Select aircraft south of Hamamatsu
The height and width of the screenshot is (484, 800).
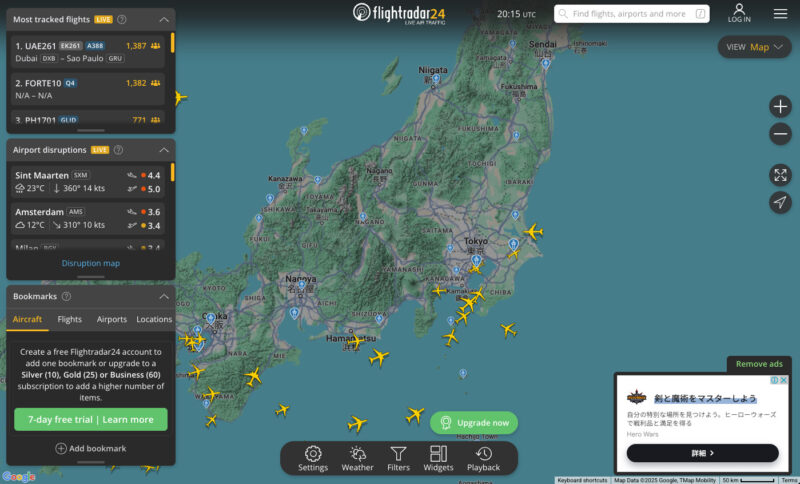click(379, 357)
